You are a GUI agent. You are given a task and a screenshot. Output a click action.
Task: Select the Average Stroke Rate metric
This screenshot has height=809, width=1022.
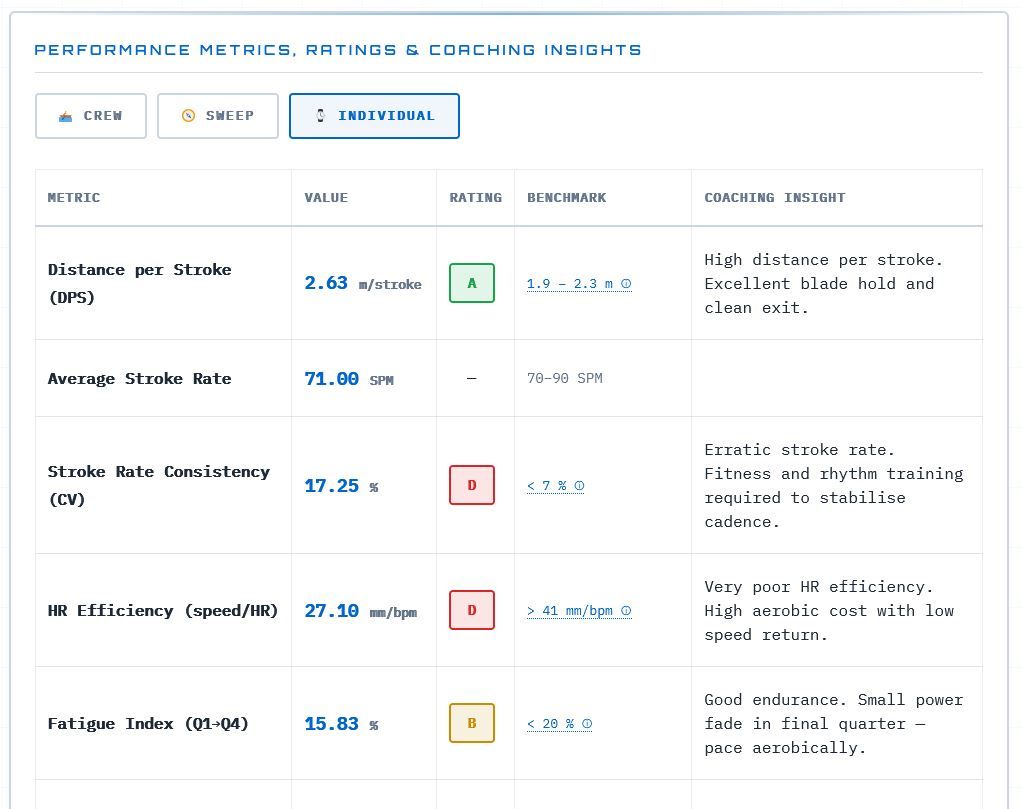[x=139, y=379]
